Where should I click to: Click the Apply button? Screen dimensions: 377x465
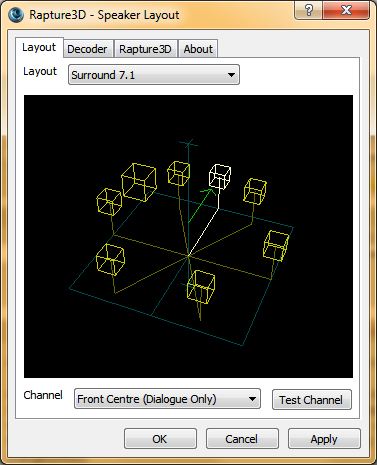tap(324, 439)
